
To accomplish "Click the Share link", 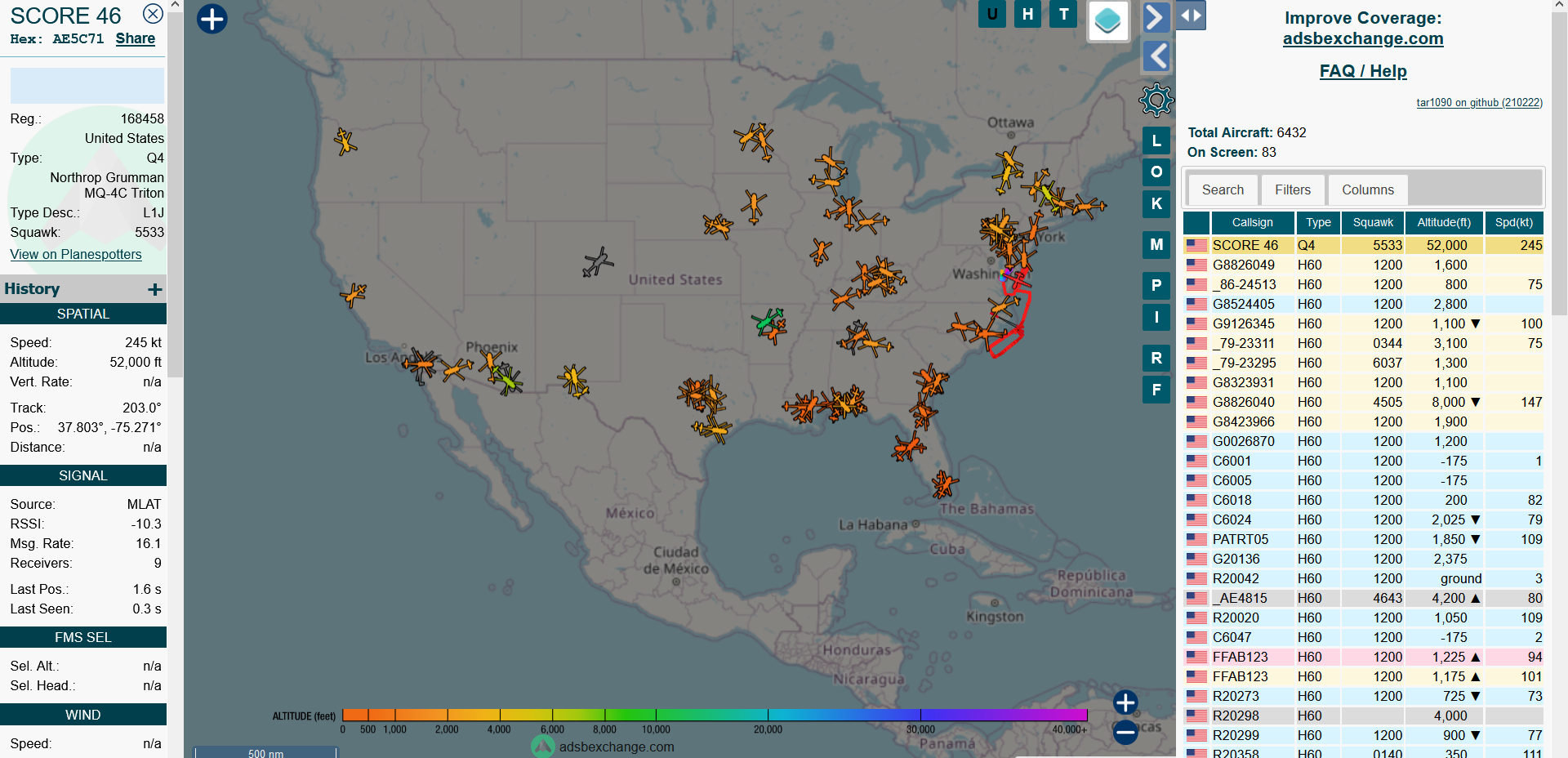I will pos(136,38).
